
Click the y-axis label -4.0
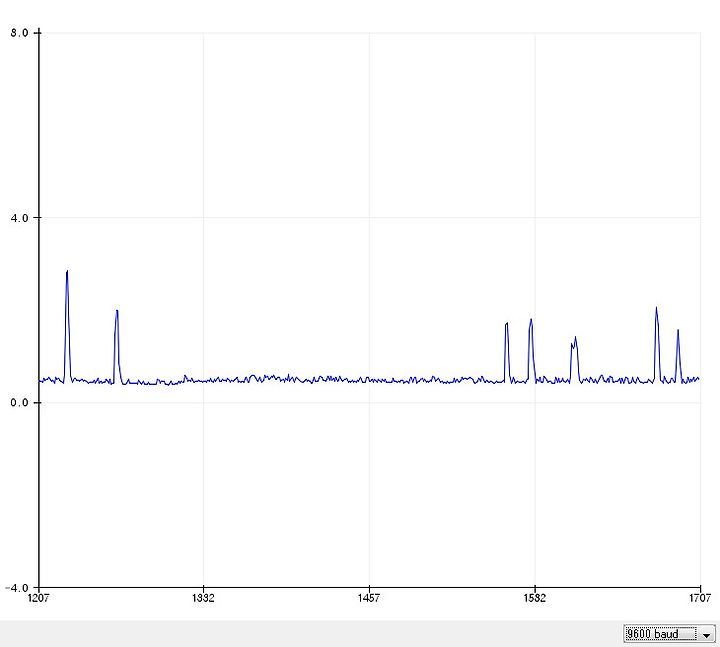pos(17,588)
